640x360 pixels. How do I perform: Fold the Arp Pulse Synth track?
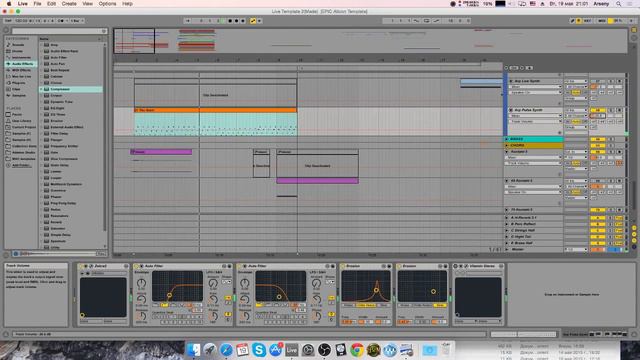point(511,110)
